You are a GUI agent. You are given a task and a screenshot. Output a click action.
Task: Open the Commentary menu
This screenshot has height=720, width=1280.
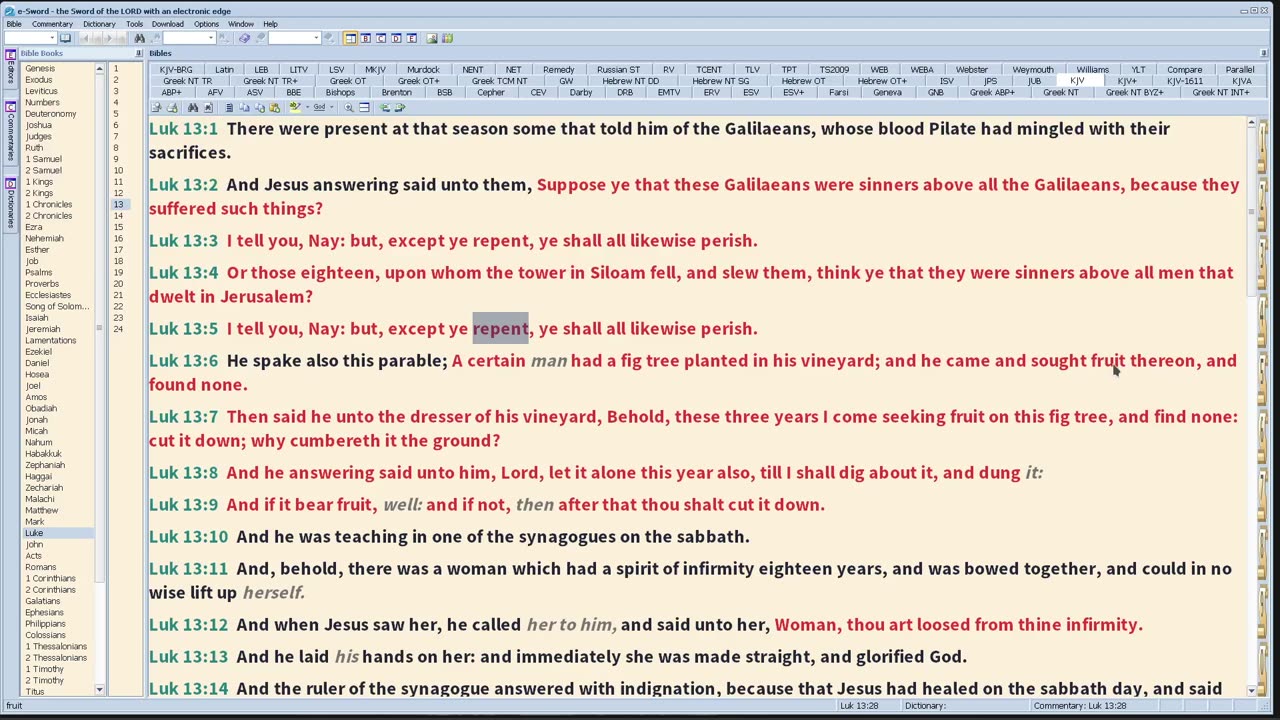point(52,24)
